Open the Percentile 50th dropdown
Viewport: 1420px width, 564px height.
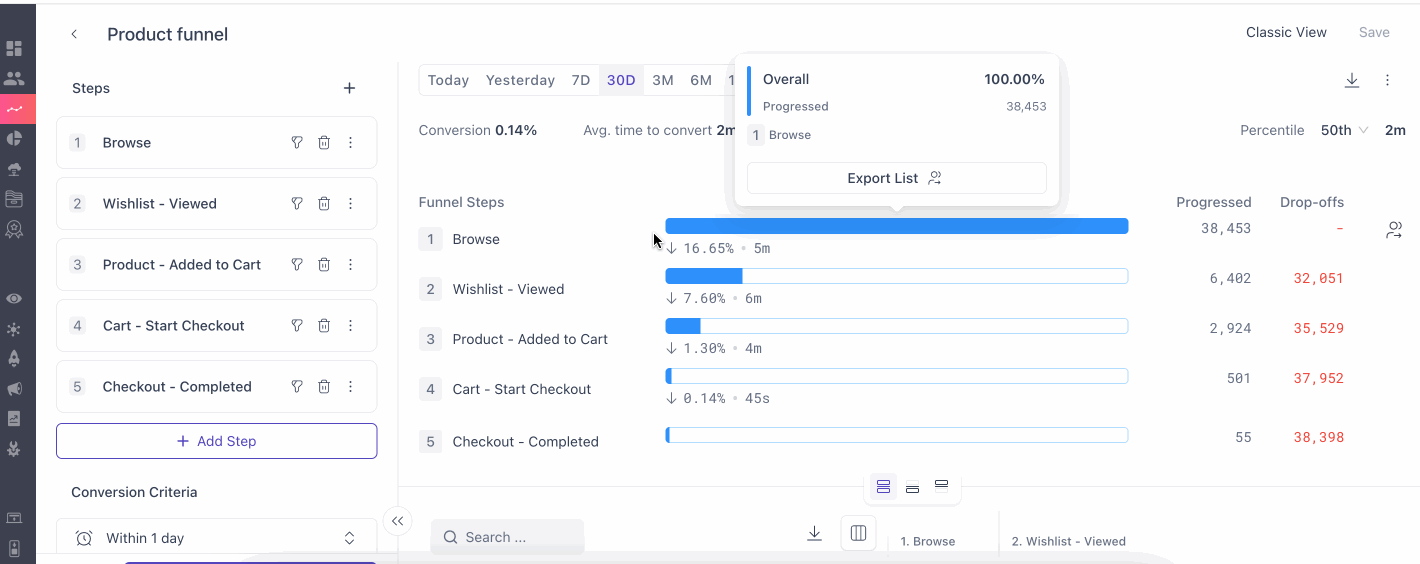1344,130
